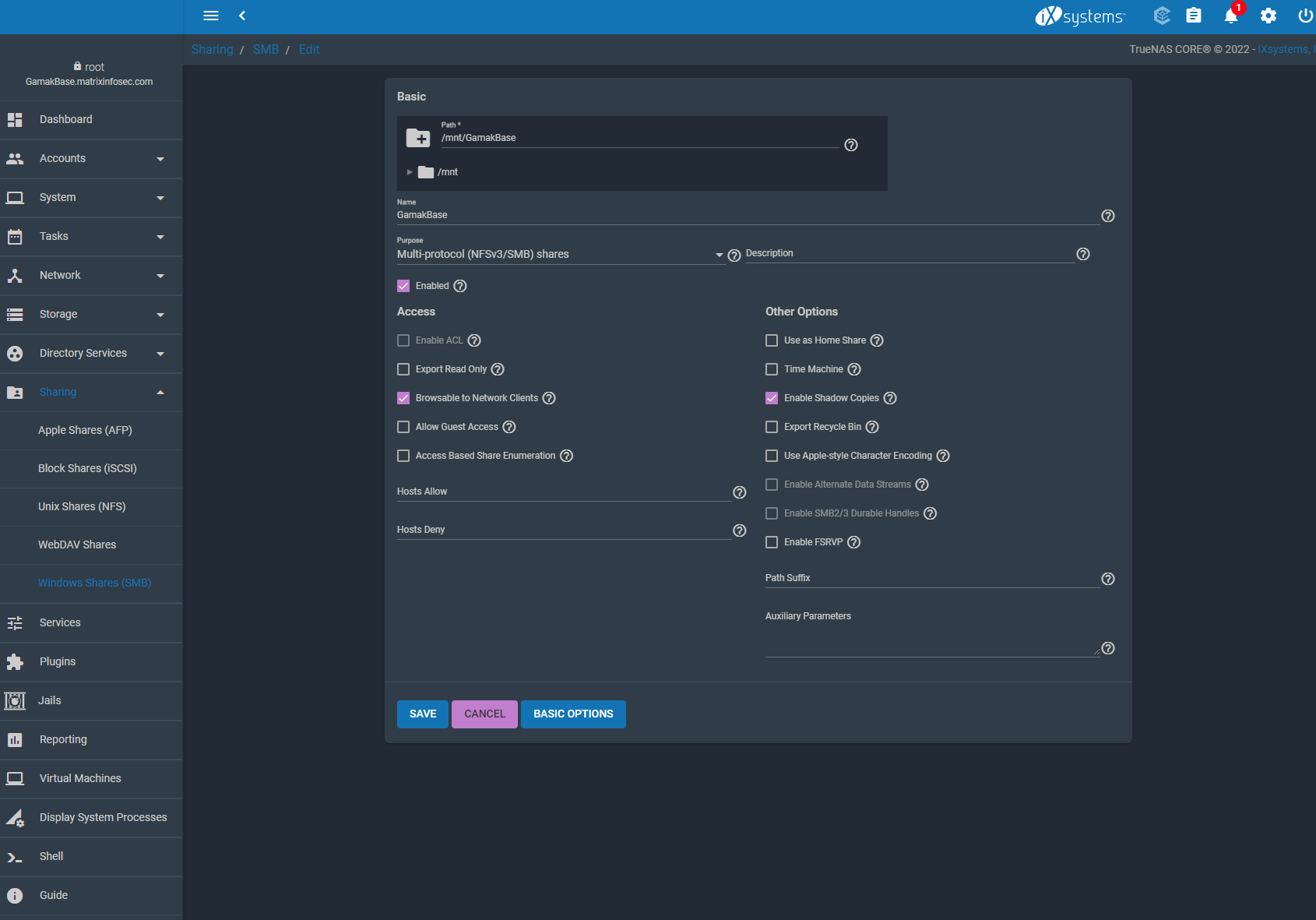Open help icon for Use as Home Share
Image resolution: width=1316 pixels, height=920 pixels.
pyautogui.click(x=877, y=340)
